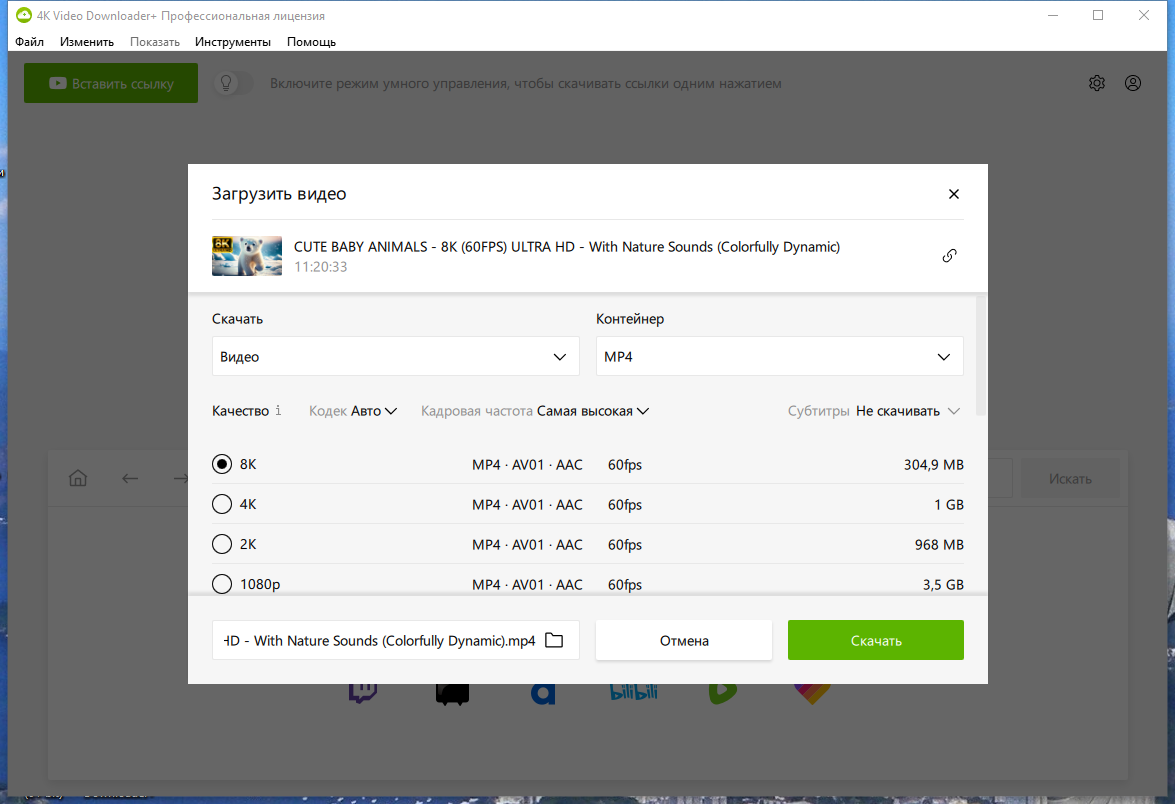This screenshot has width=1175, height=804.
Task: Click the quality info 'i' icon
Action: 278,410
